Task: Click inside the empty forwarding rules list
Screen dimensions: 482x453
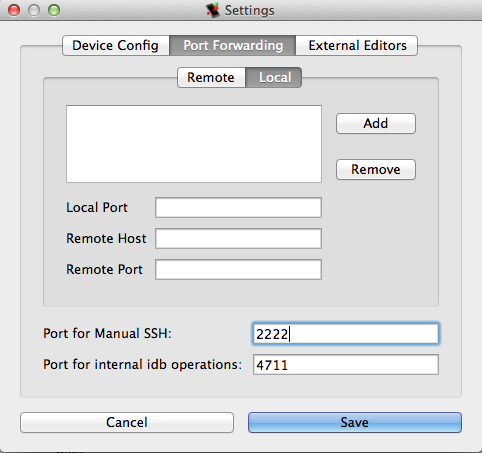Action: click(194, 144)
